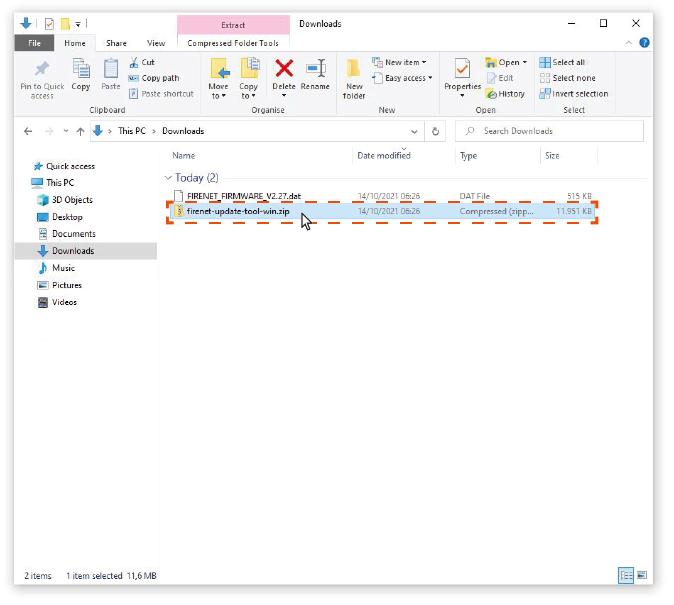Expand the New item dropdown
The image size is (674, 605).
[424, 62]
